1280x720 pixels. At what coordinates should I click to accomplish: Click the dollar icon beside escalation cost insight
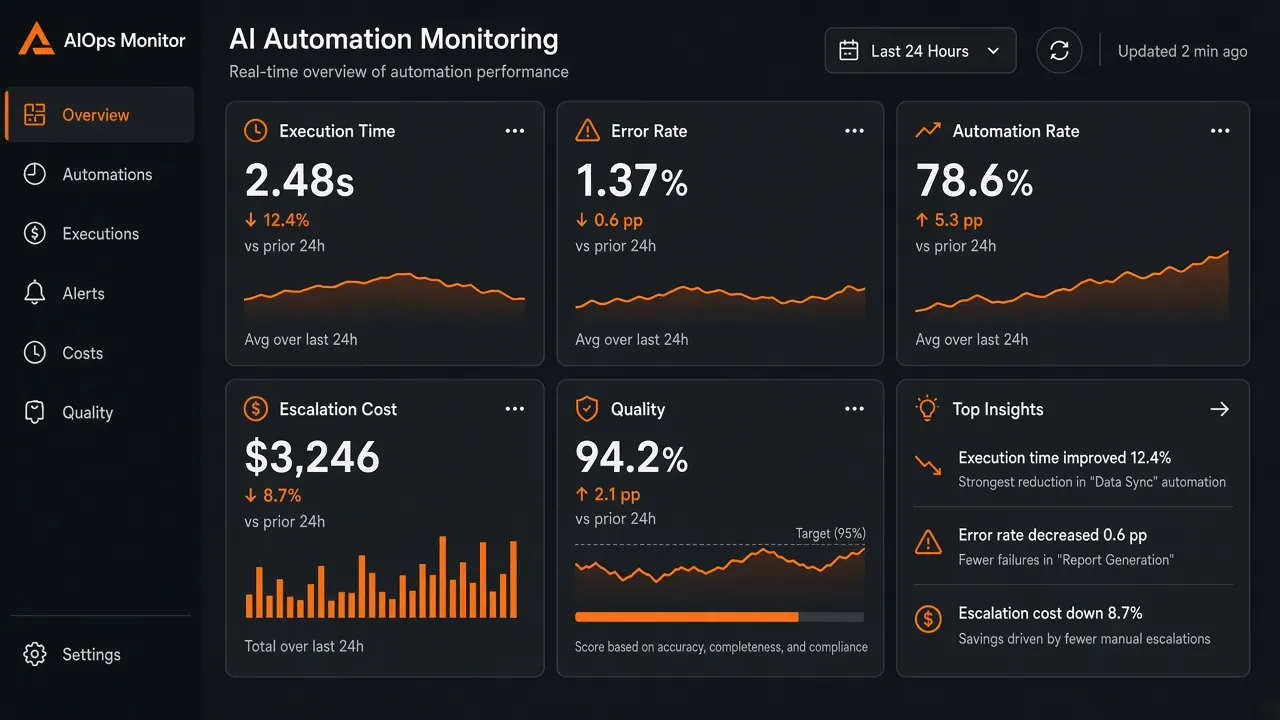coord(928,620)
